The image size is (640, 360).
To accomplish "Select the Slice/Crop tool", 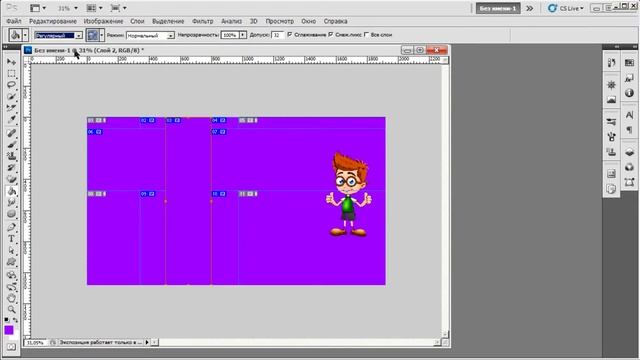I will (x=11, y=108).
